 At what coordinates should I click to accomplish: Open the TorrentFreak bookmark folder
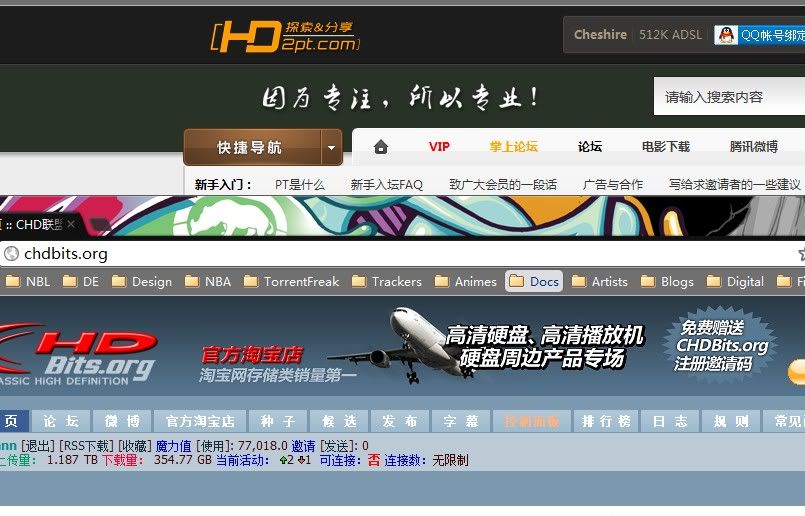tap(291, 281)
